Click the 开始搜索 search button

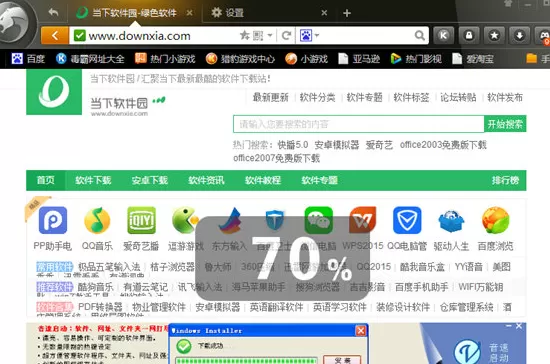click(505, 124)
